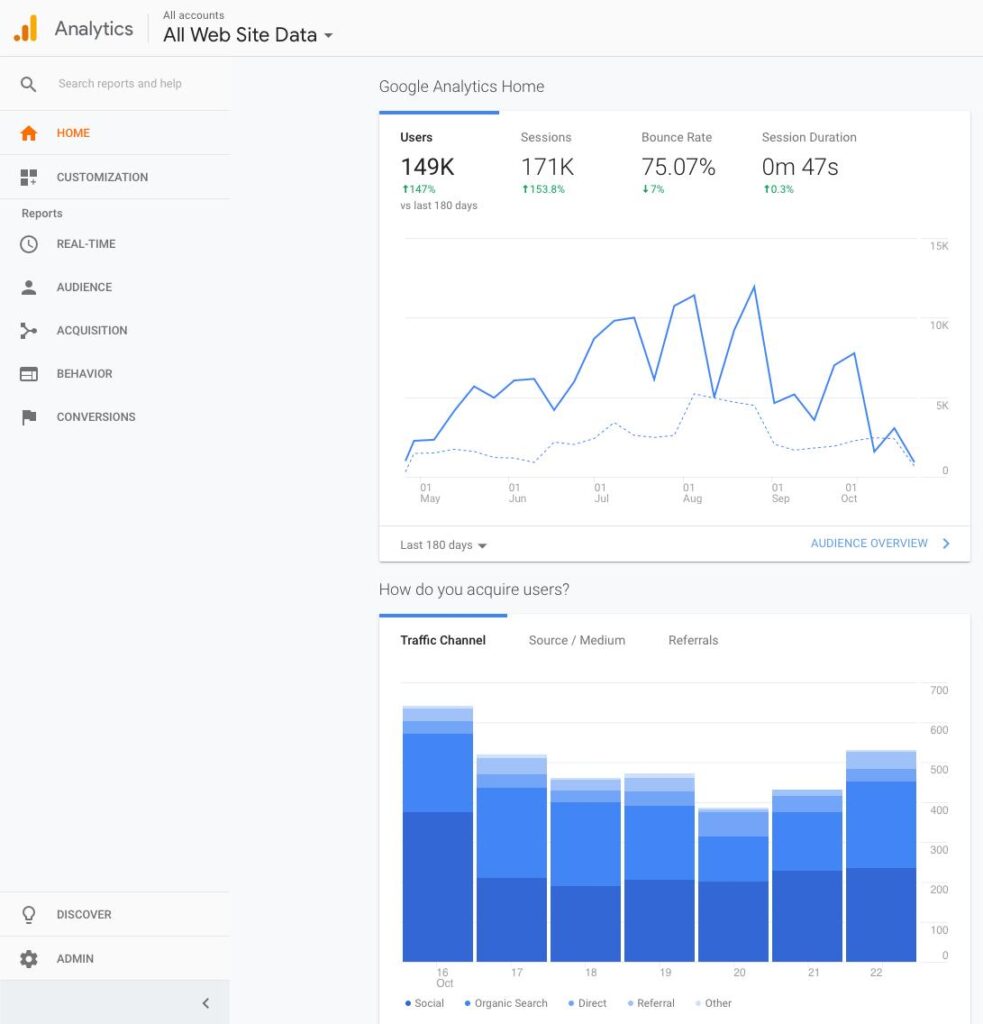Click the Conversions flag icon
This screenshot has height=1024, width=983.
[x=29, y=417]
